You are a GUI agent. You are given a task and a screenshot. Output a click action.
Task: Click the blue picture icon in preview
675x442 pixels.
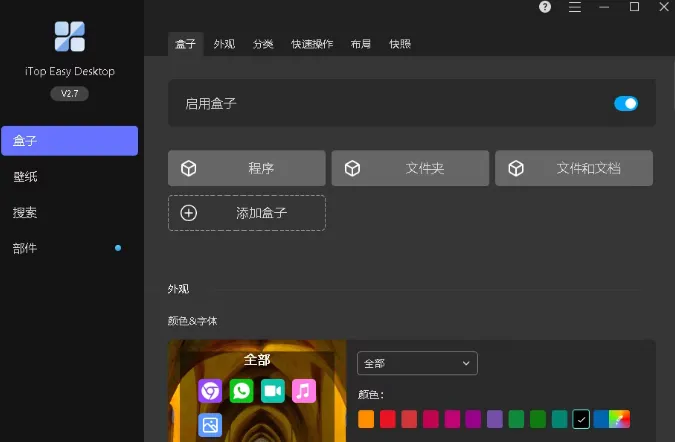210,425
